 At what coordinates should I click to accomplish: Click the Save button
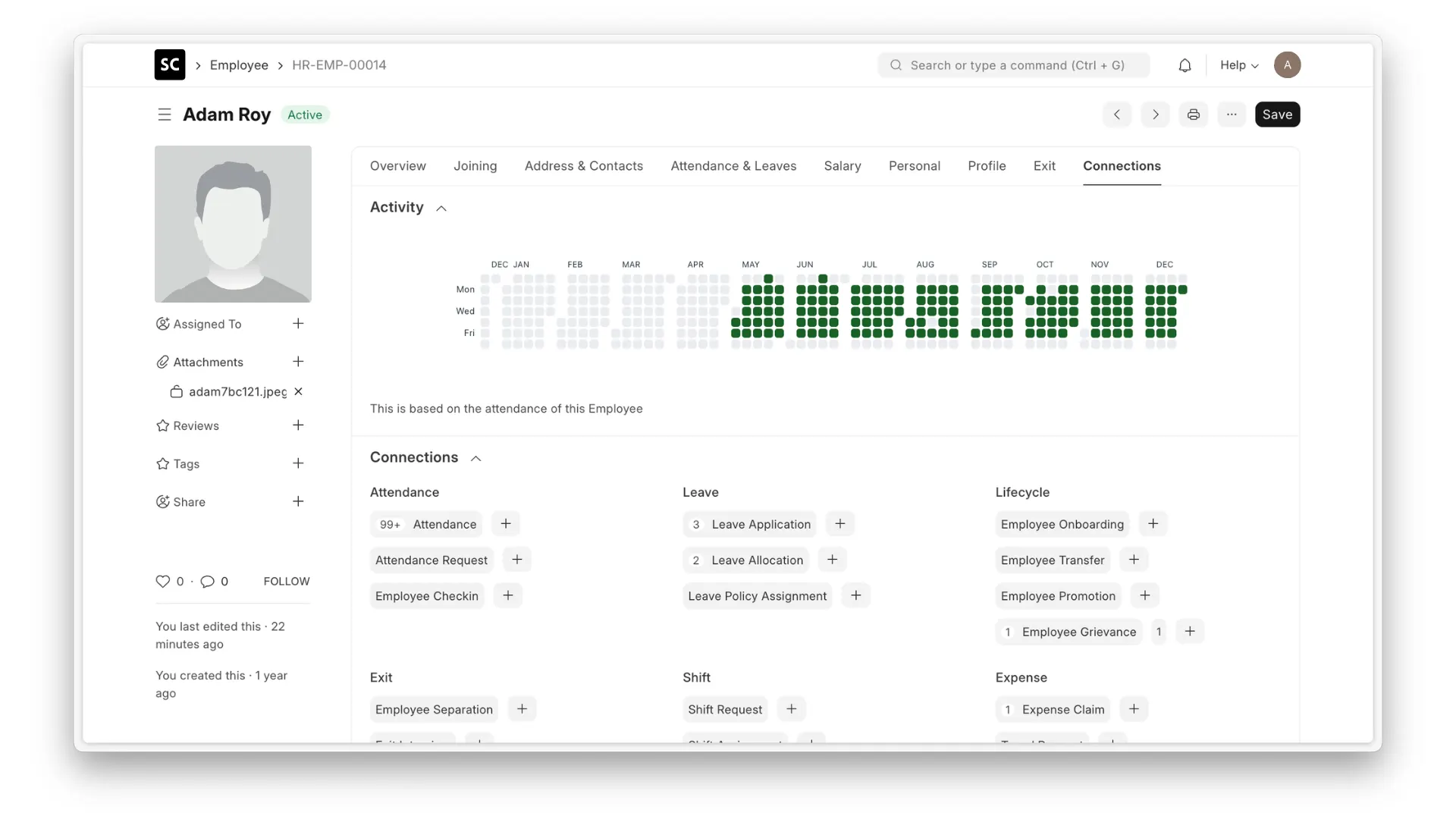pyautogui.click(x=1277, y=115)
